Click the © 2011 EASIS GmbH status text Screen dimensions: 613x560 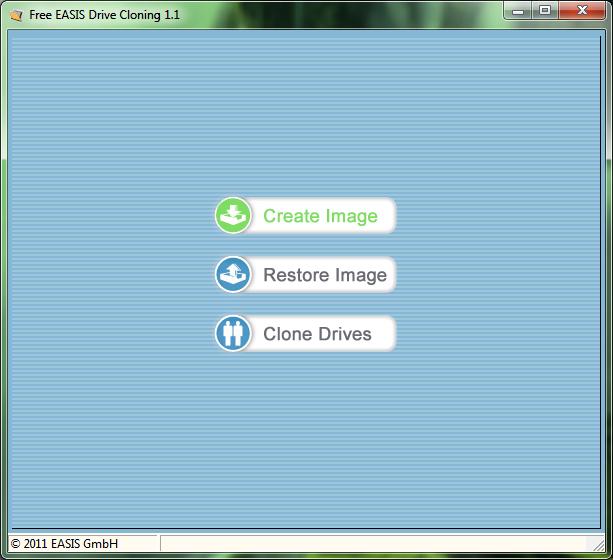[x=65, y=544]
